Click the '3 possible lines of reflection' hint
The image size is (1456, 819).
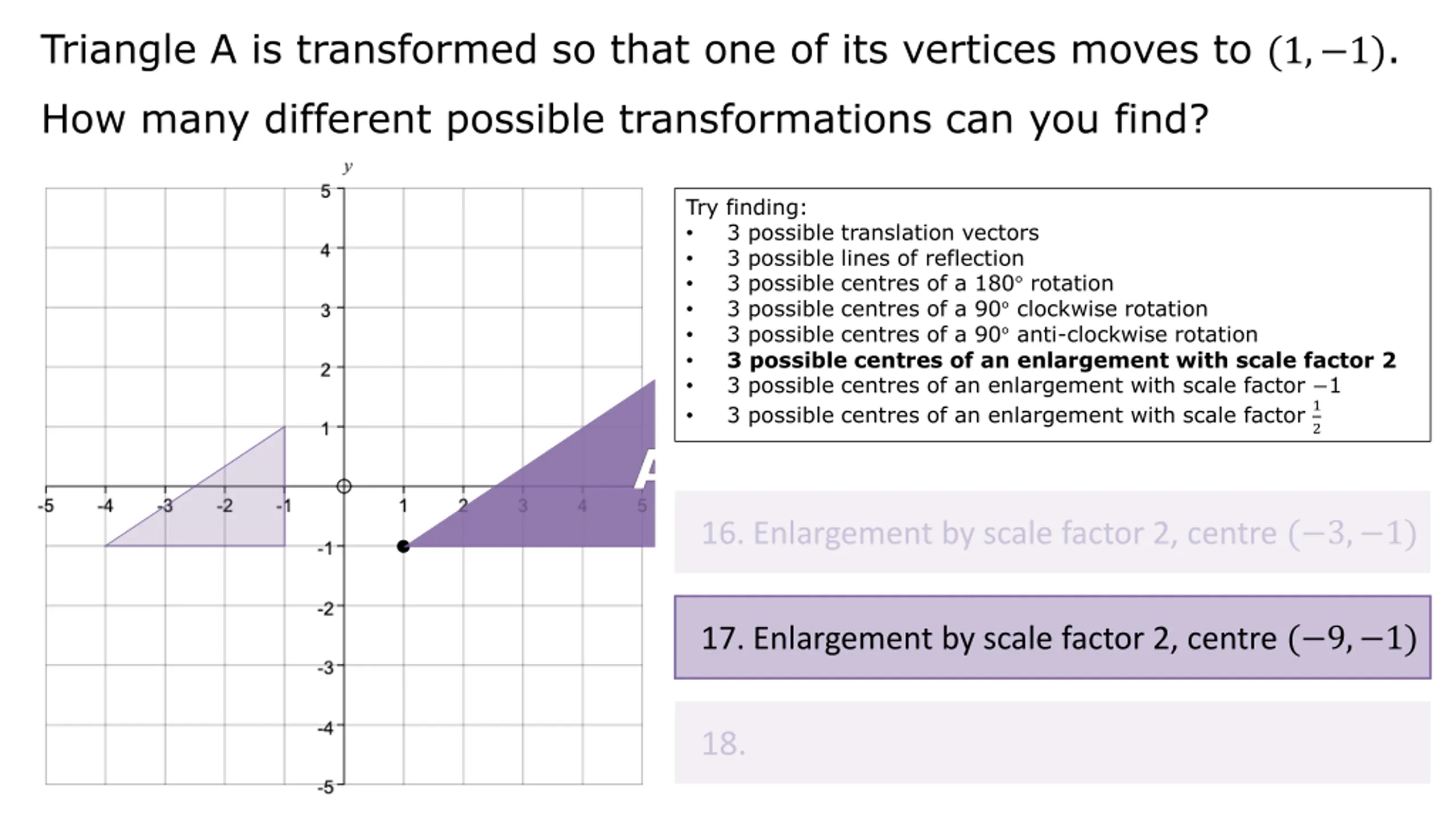[x=875, y=258]
